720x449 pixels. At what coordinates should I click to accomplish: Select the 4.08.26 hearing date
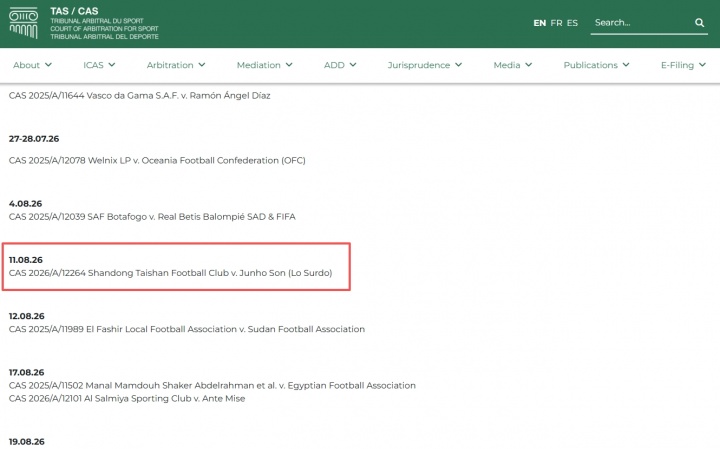pyautogui.click(x=25, y=203)
